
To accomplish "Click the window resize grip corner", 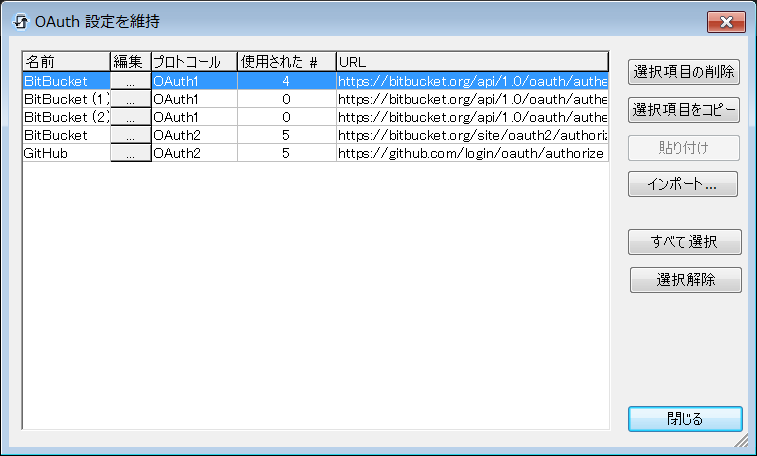I will click(x=741, y=441).
